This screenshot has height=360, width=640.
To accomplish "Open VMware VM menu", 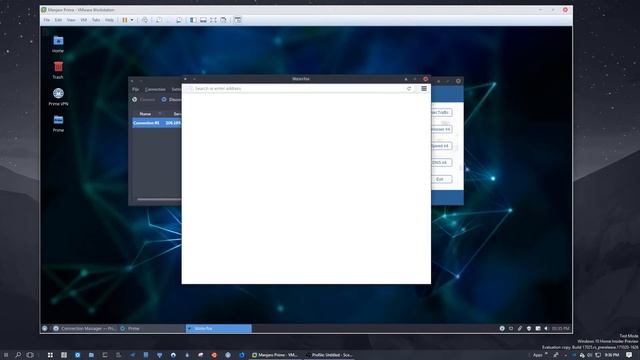I will coord(84,20).
